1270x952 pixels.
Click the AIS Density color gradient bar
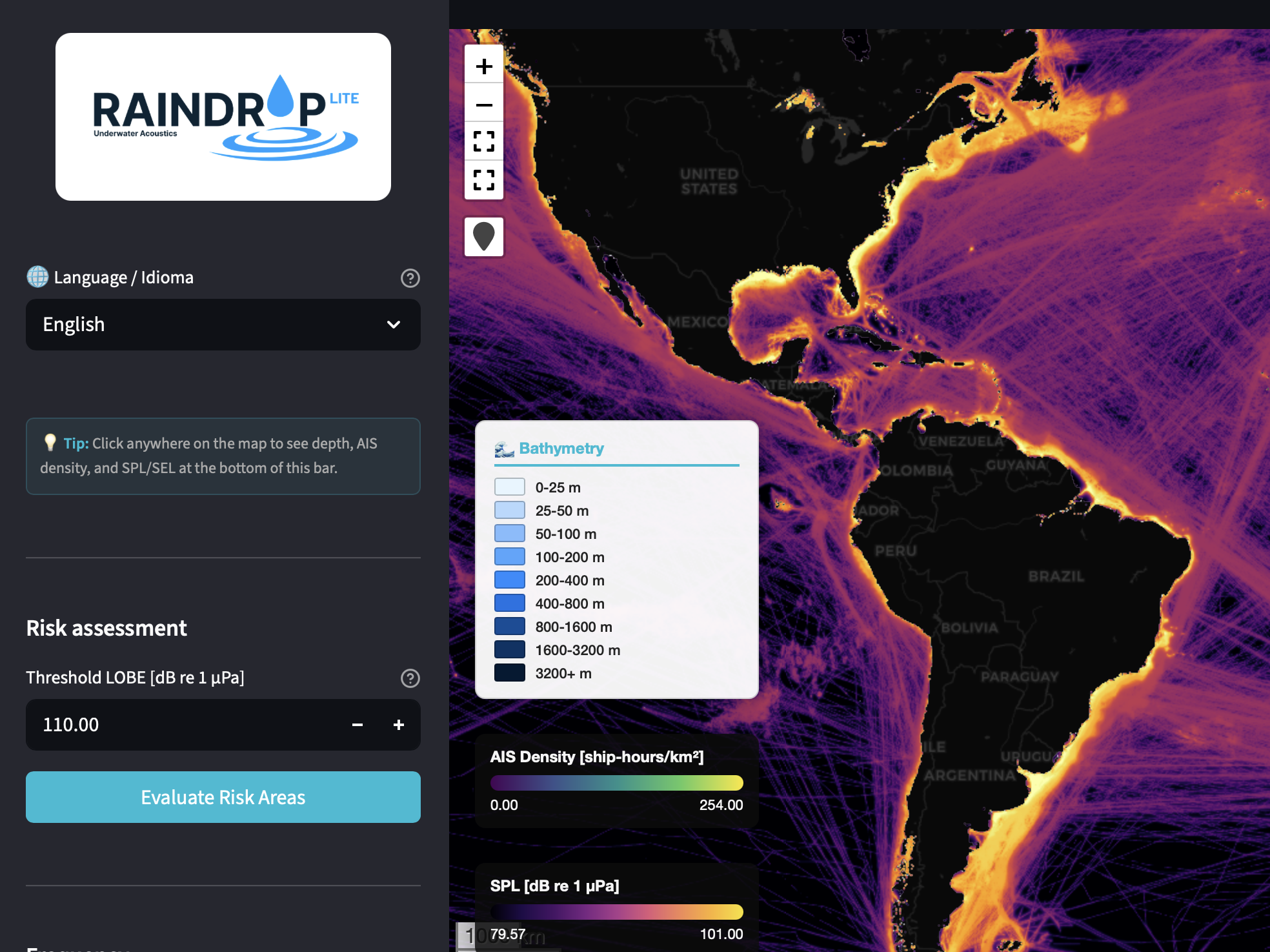pos(616,783)
